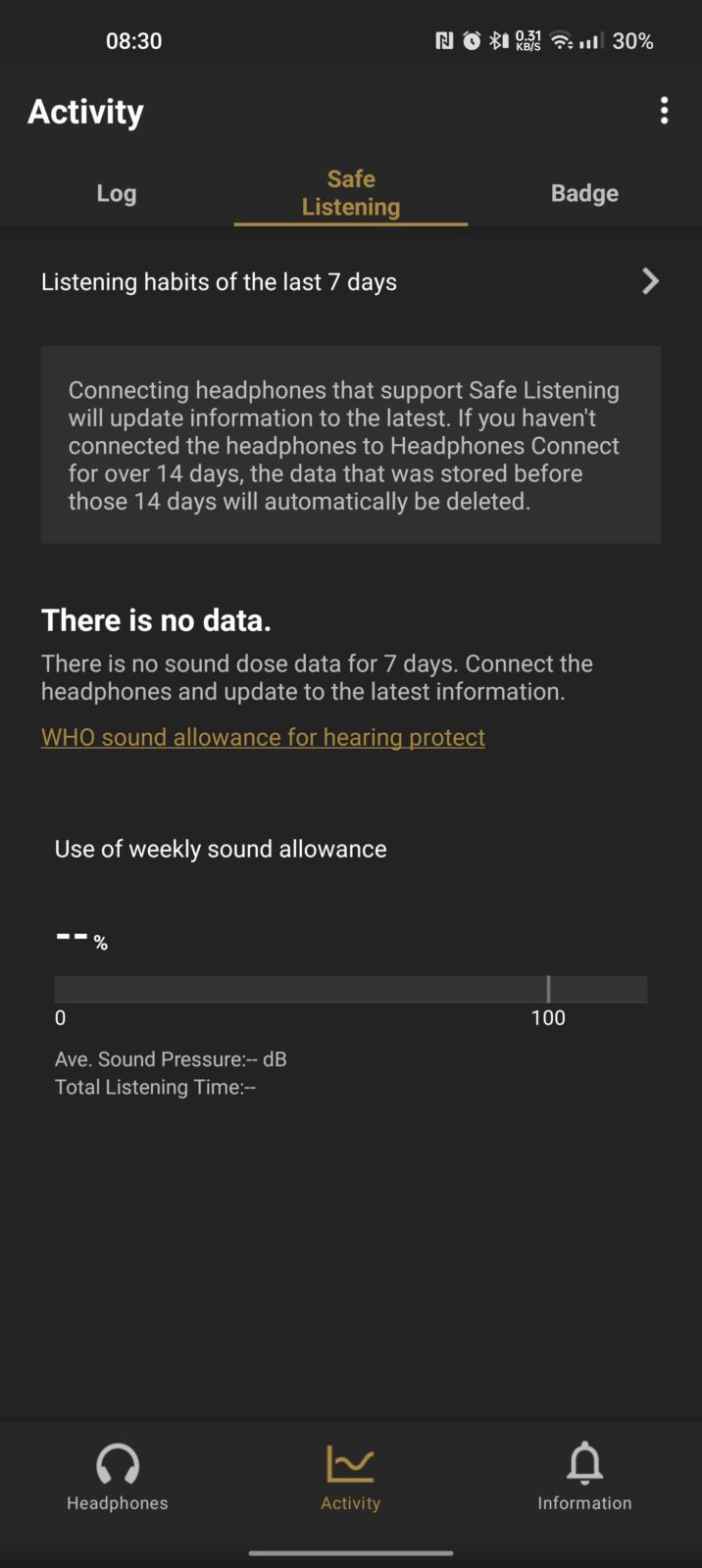Tap the weekly sound allowance progress bar

350,989
